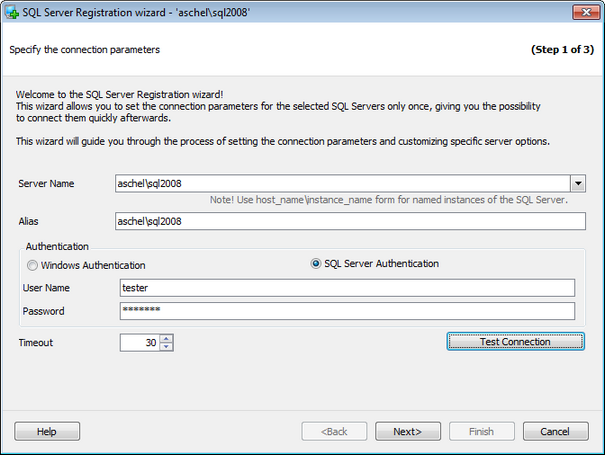
Task: Click the wizard icon in title bar
Action: click(12, 12)
